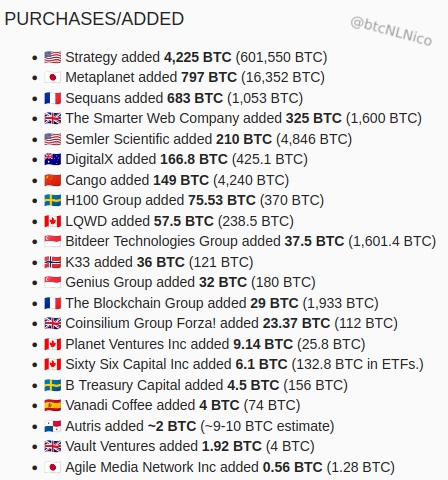Click the @btcNLNico watermark text
The width and height of the screenshot is (448, 480).
[391, 31]
